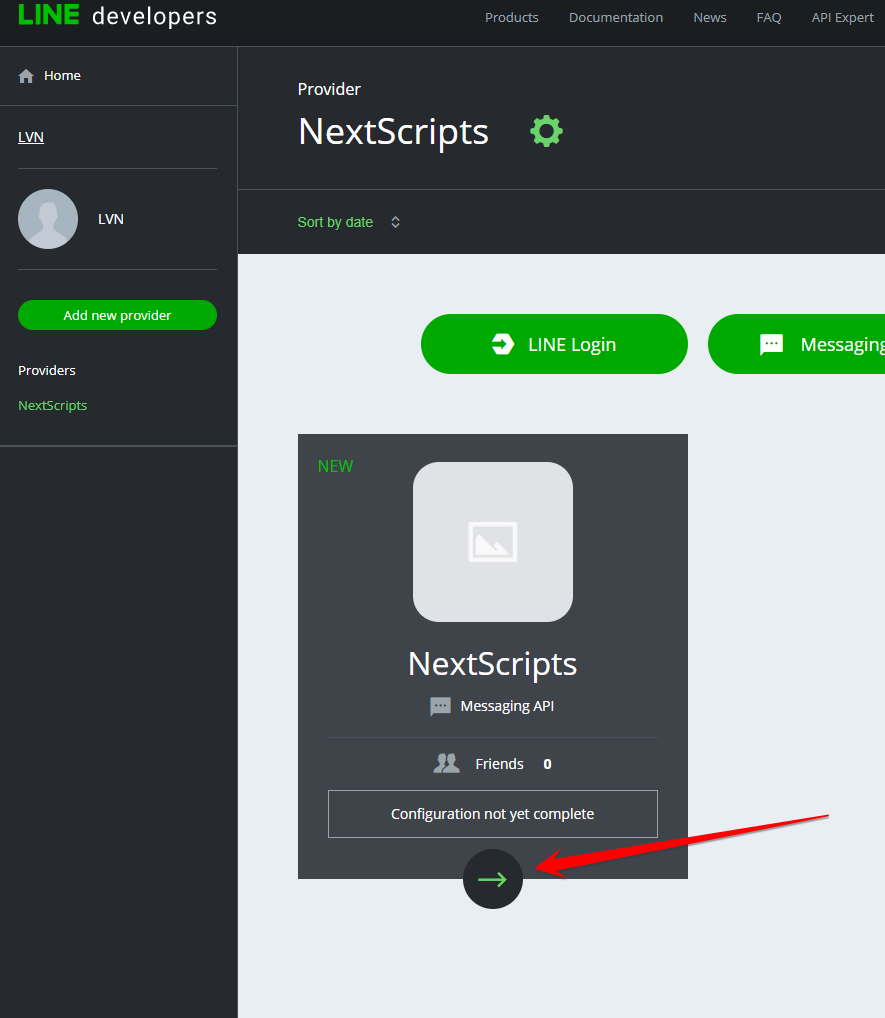
Task: Open the API Expert page
Action: 842,18
